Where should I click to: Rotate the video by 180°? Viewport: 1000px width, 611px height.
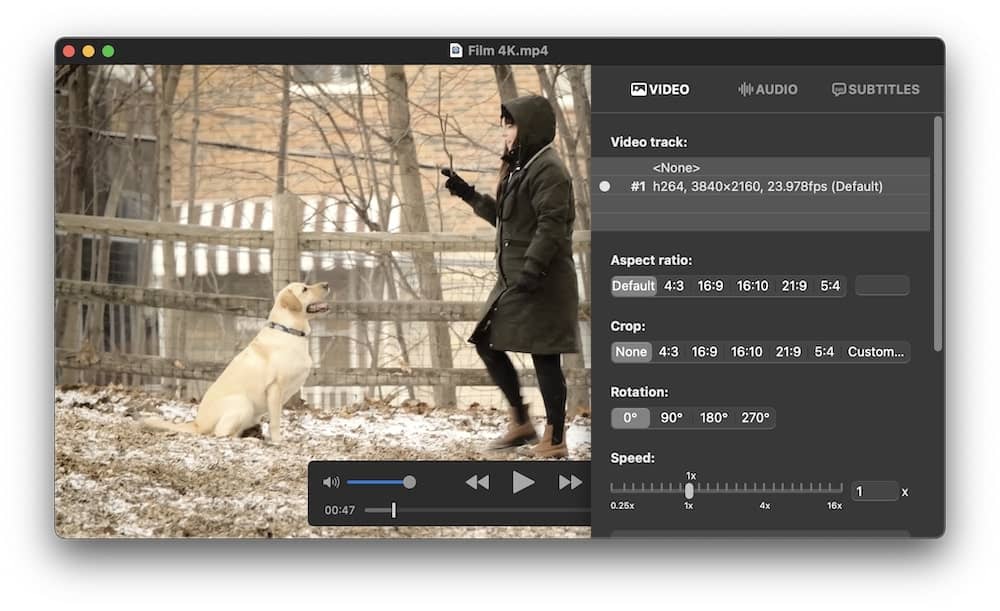(x=714, y=418)
